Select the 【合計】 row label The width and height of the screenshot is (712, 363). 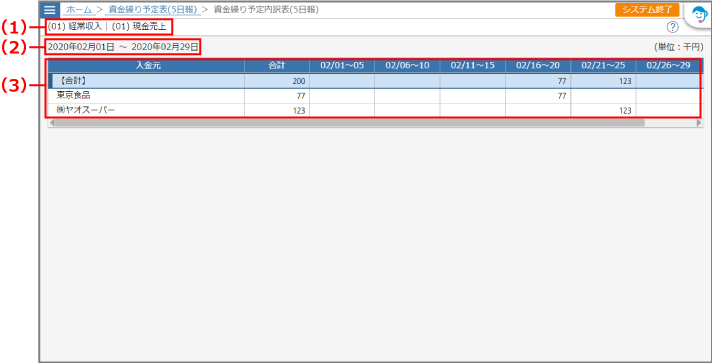(73, 81)
